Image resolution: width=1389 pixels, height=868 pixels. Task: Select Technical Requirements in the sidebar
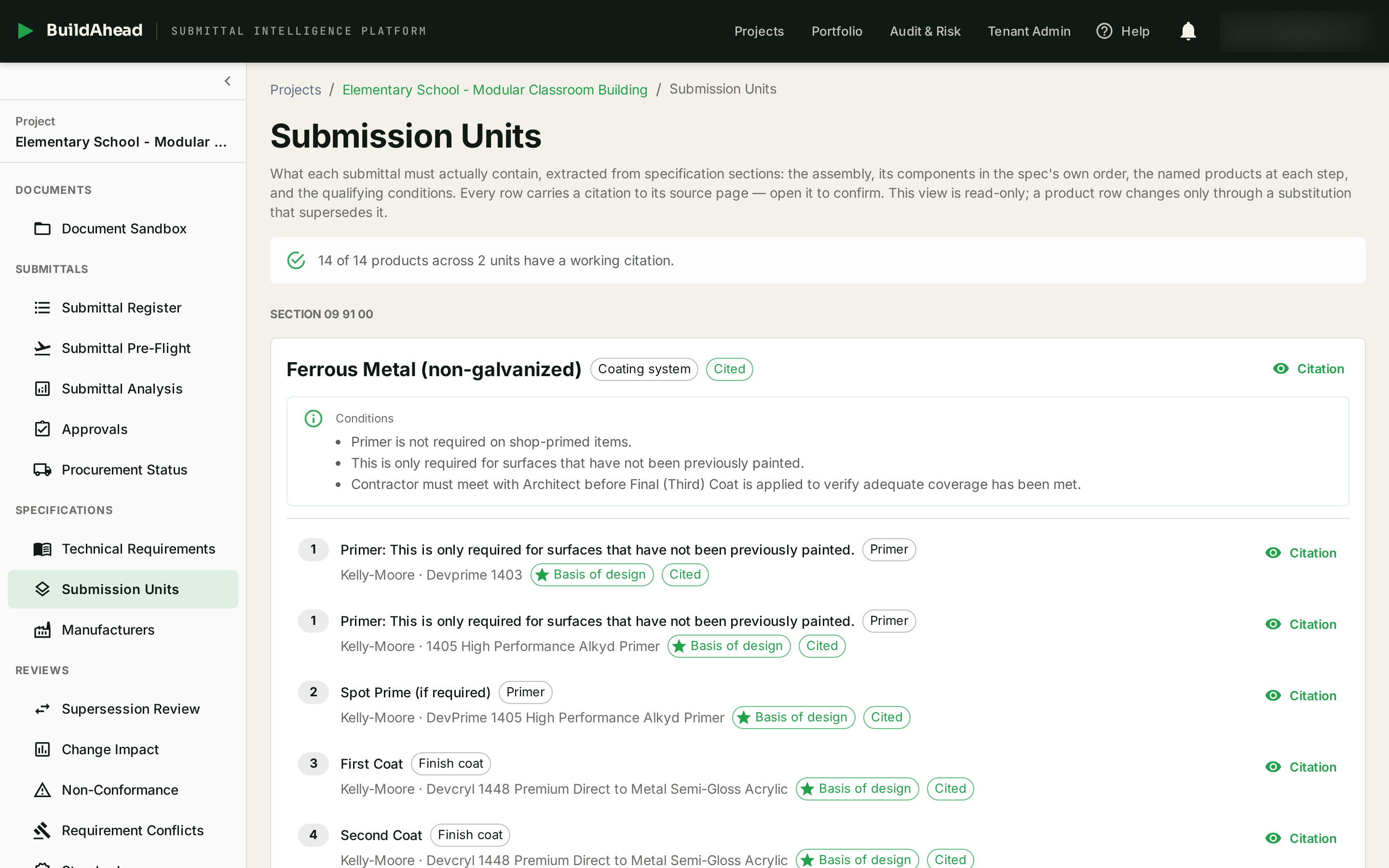pos(123,549)
